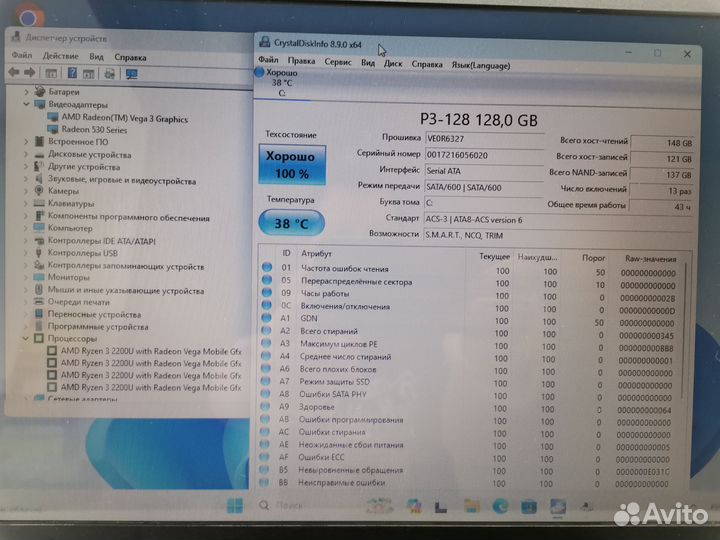This screenshot has height=540, width=720.
Task: Click the status circle for attribute 01 Частота ошибок чтения
Action: [x=267, y=267]
